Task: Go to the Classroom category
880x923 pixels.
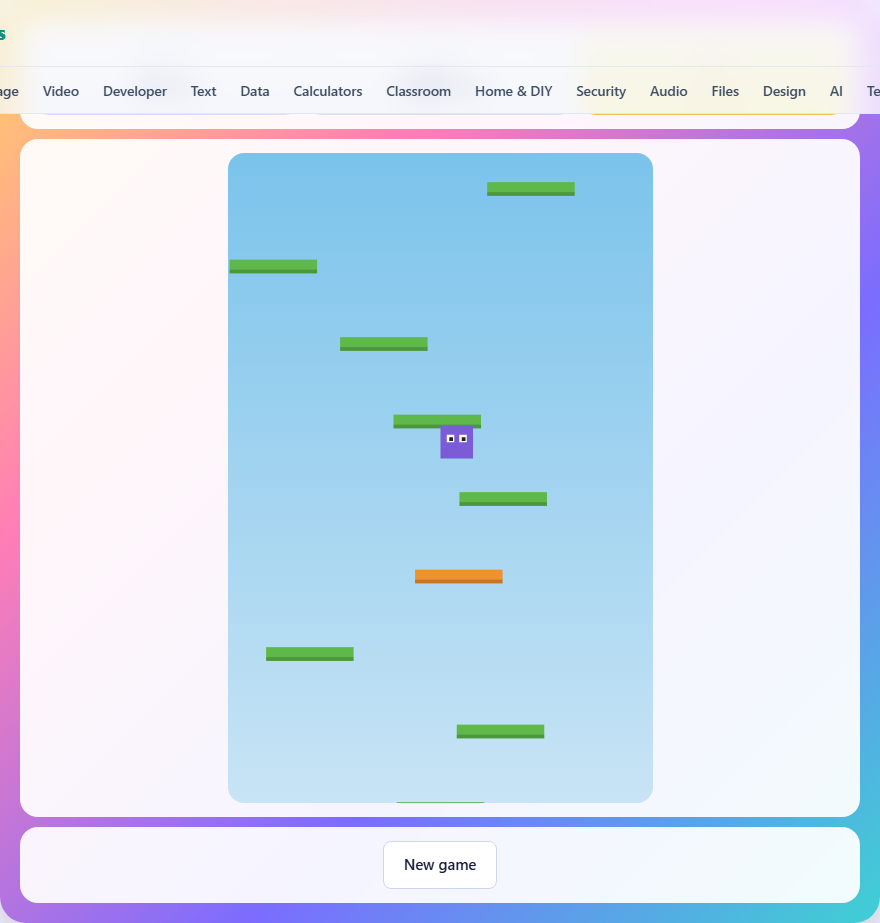Action: [419, 91]
